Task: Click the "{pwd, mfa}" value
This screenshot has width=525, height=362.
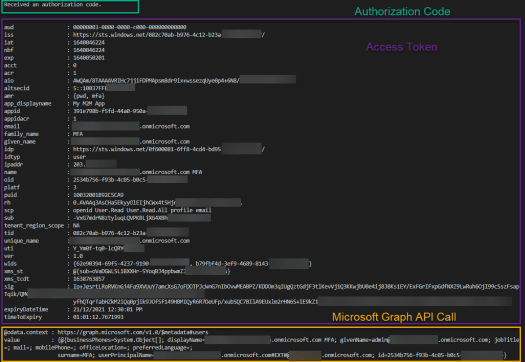Action: tap(89, 96)
